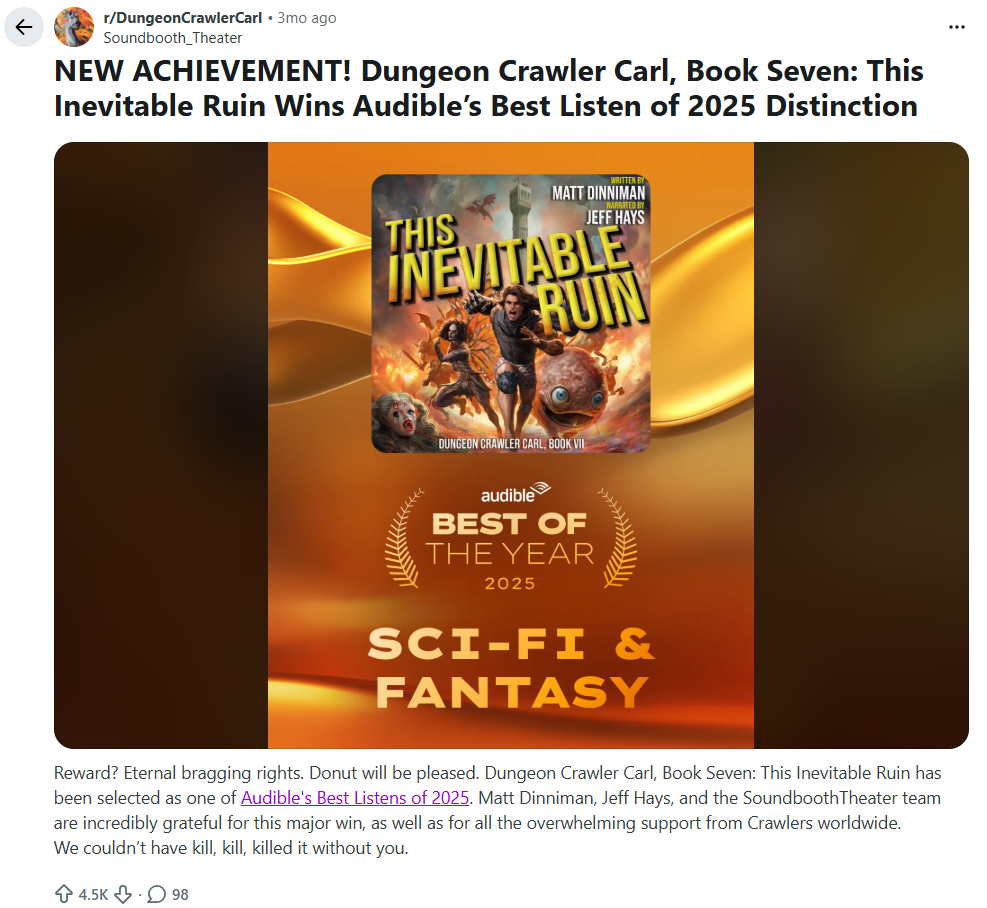Screen dimensions: 987x908
Task: Downvote the post
Action: (123, 894)
